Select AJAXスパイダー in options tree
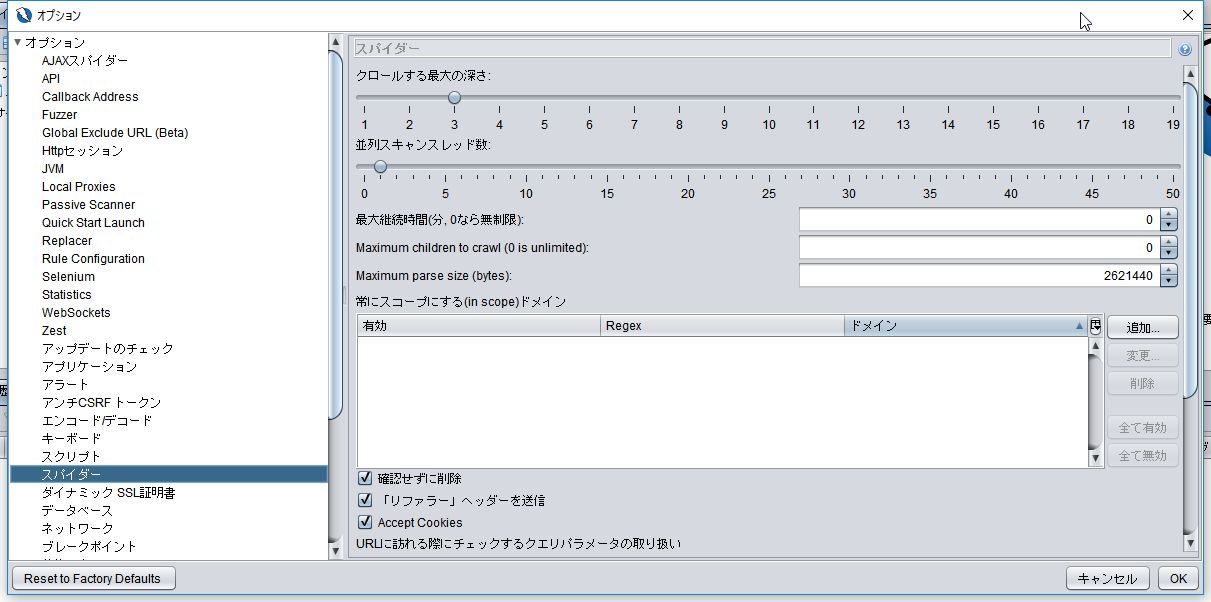This screenshot has height=602, width=1211. click(85, 61)
